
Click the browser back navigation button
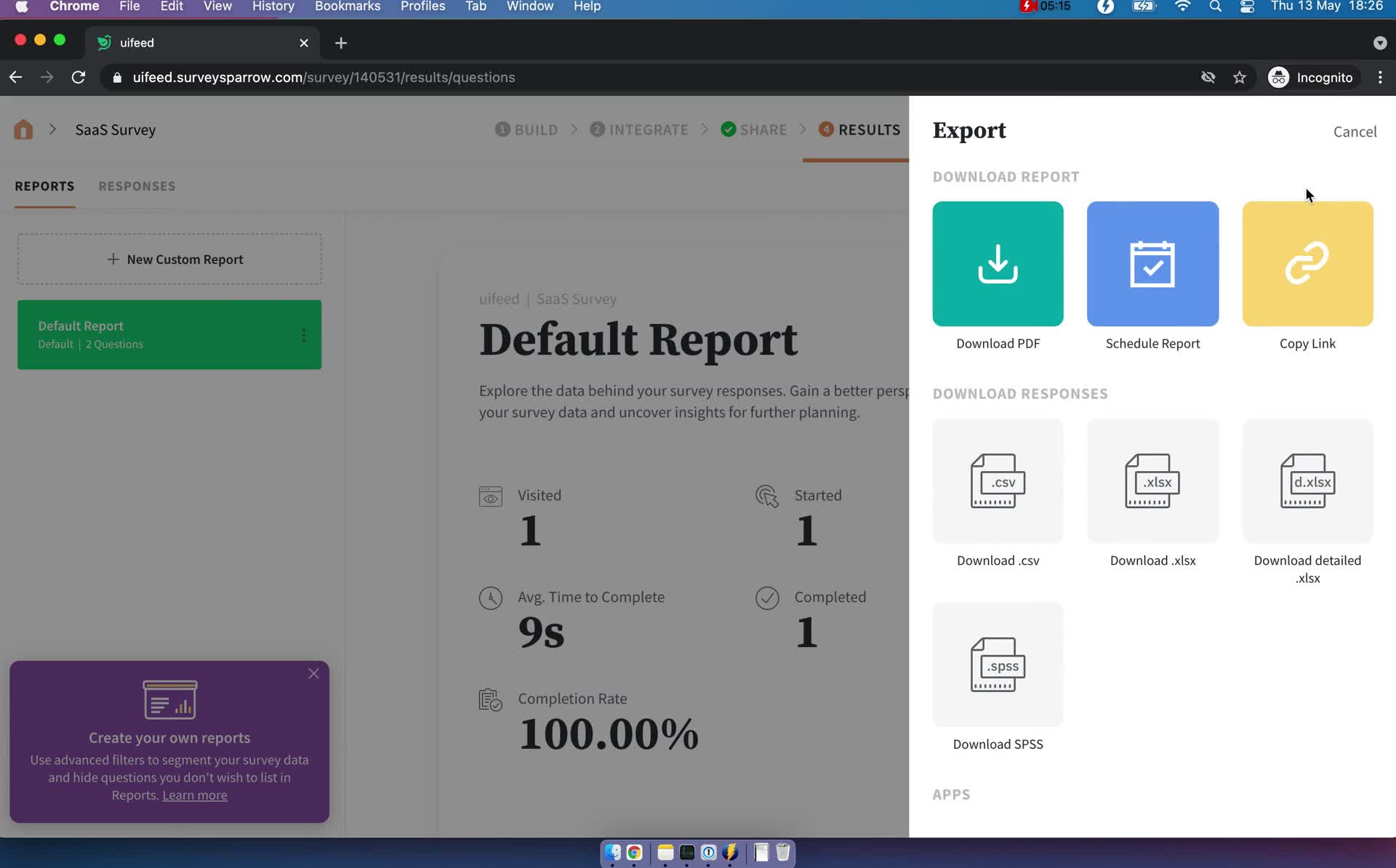pos(16,77)
